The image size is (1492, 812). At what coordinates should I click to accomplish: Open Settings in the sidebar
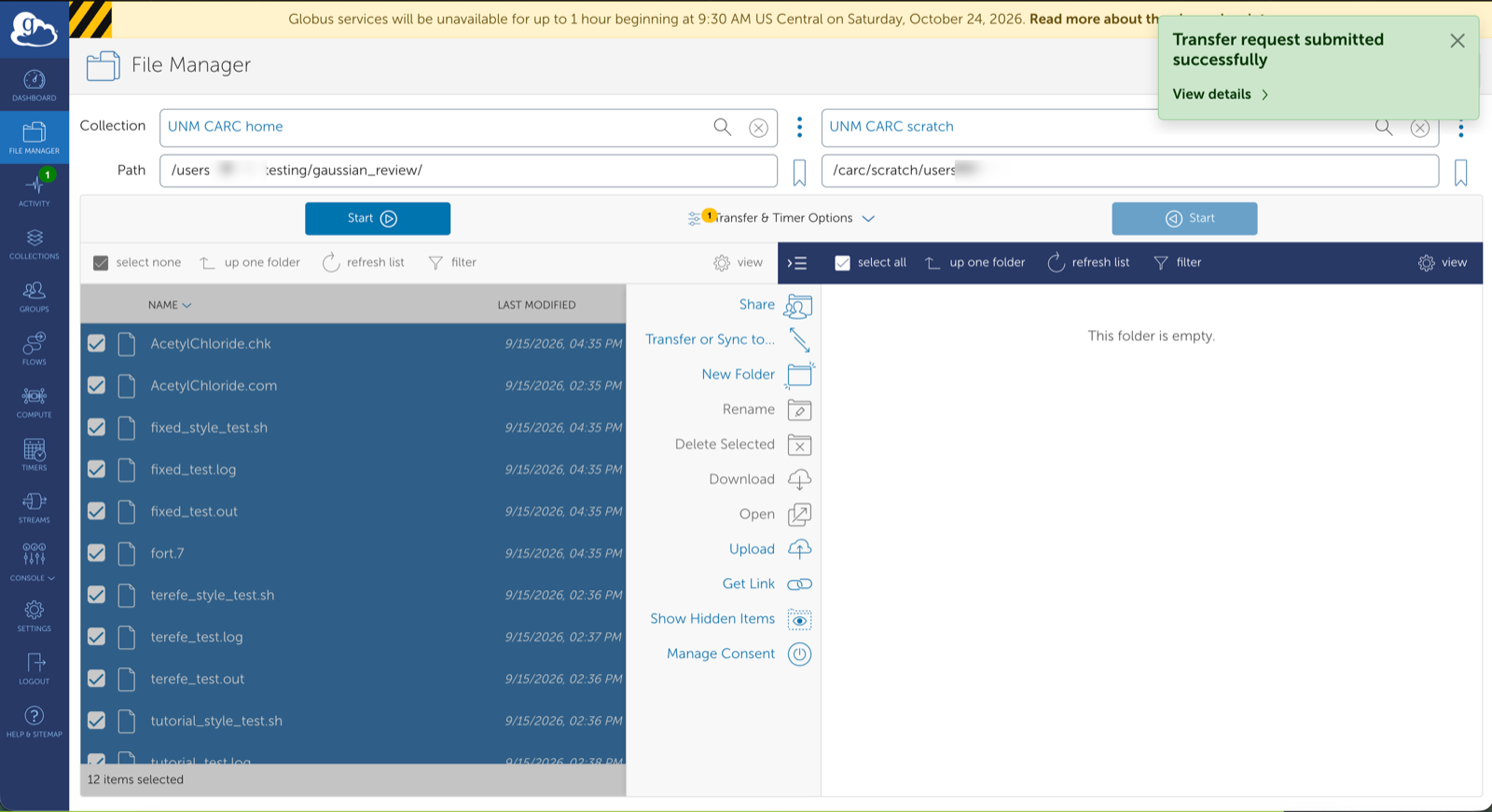[35, 615]
